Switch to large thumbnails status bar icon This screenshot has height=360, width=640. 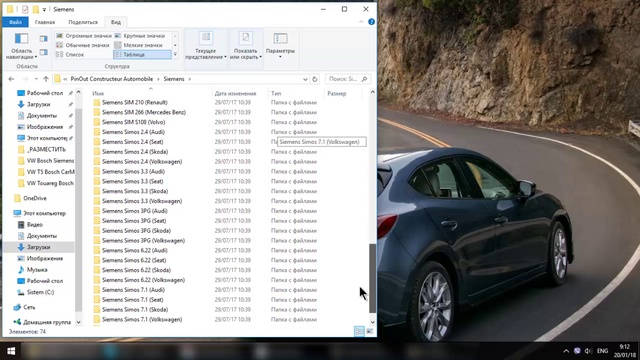coord(370,331)
